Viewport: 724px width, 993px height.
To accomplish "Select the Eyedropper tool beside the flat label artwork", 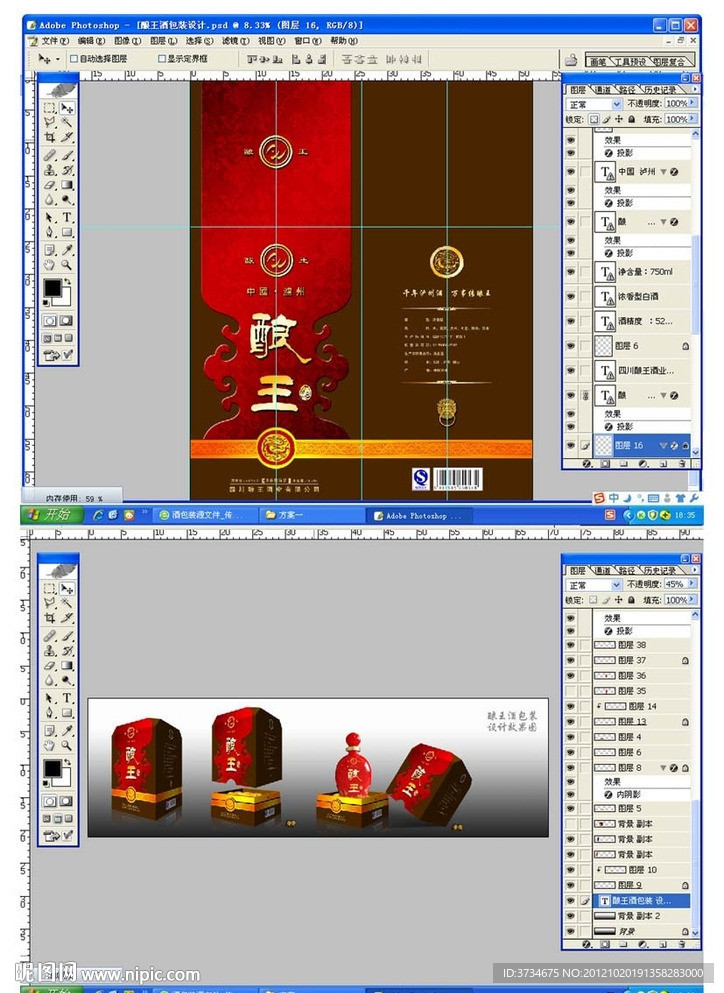I will tap(67, 250).
